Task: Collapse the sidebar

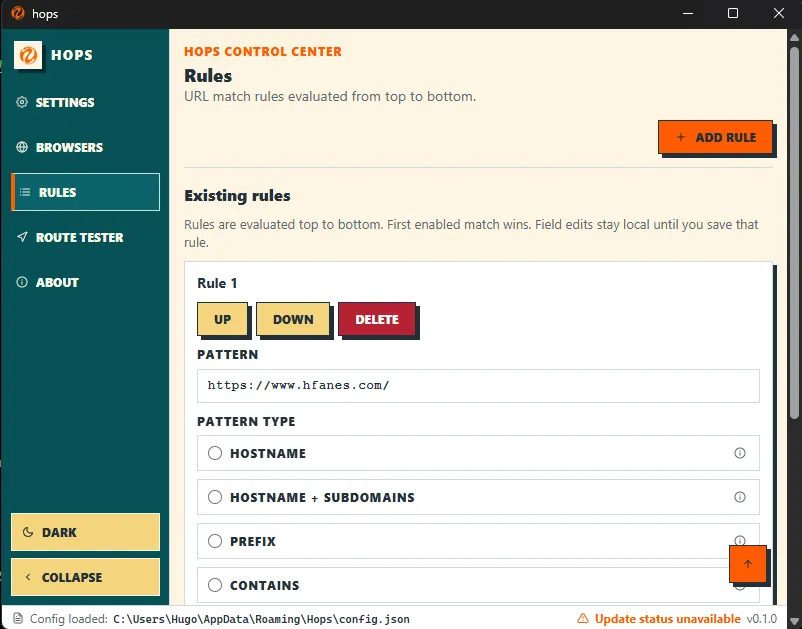Action: tap(85, 577)
